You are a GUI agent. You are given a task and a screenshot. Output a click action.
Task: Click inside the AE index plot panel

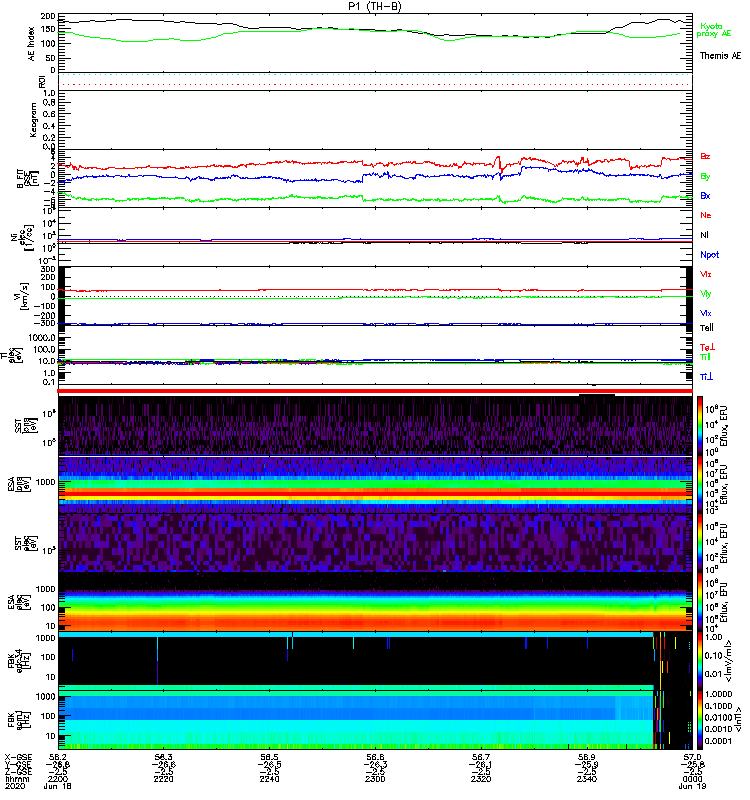pos(375,43)
